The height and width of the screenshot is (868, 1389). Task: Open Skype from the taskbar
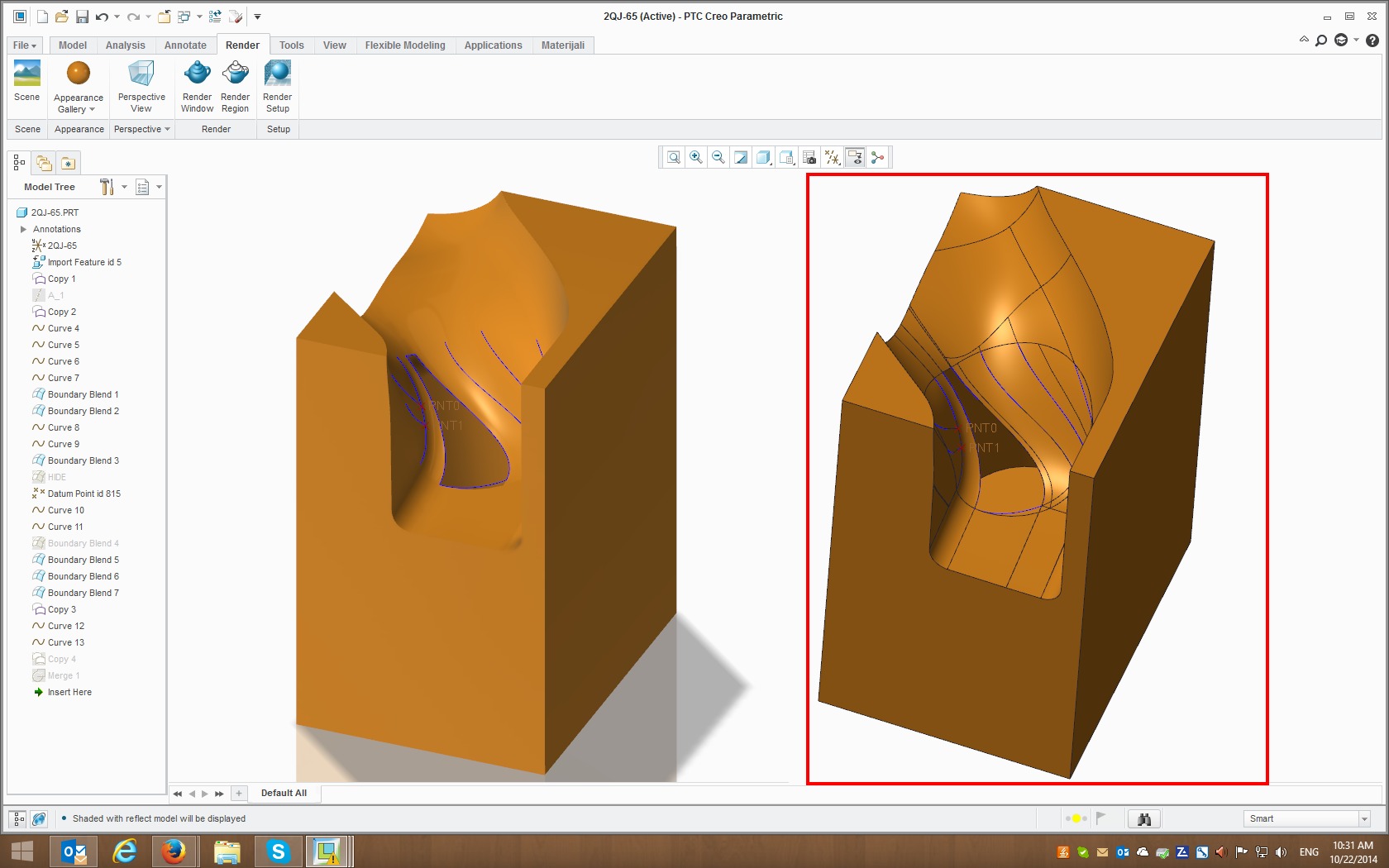279,851
